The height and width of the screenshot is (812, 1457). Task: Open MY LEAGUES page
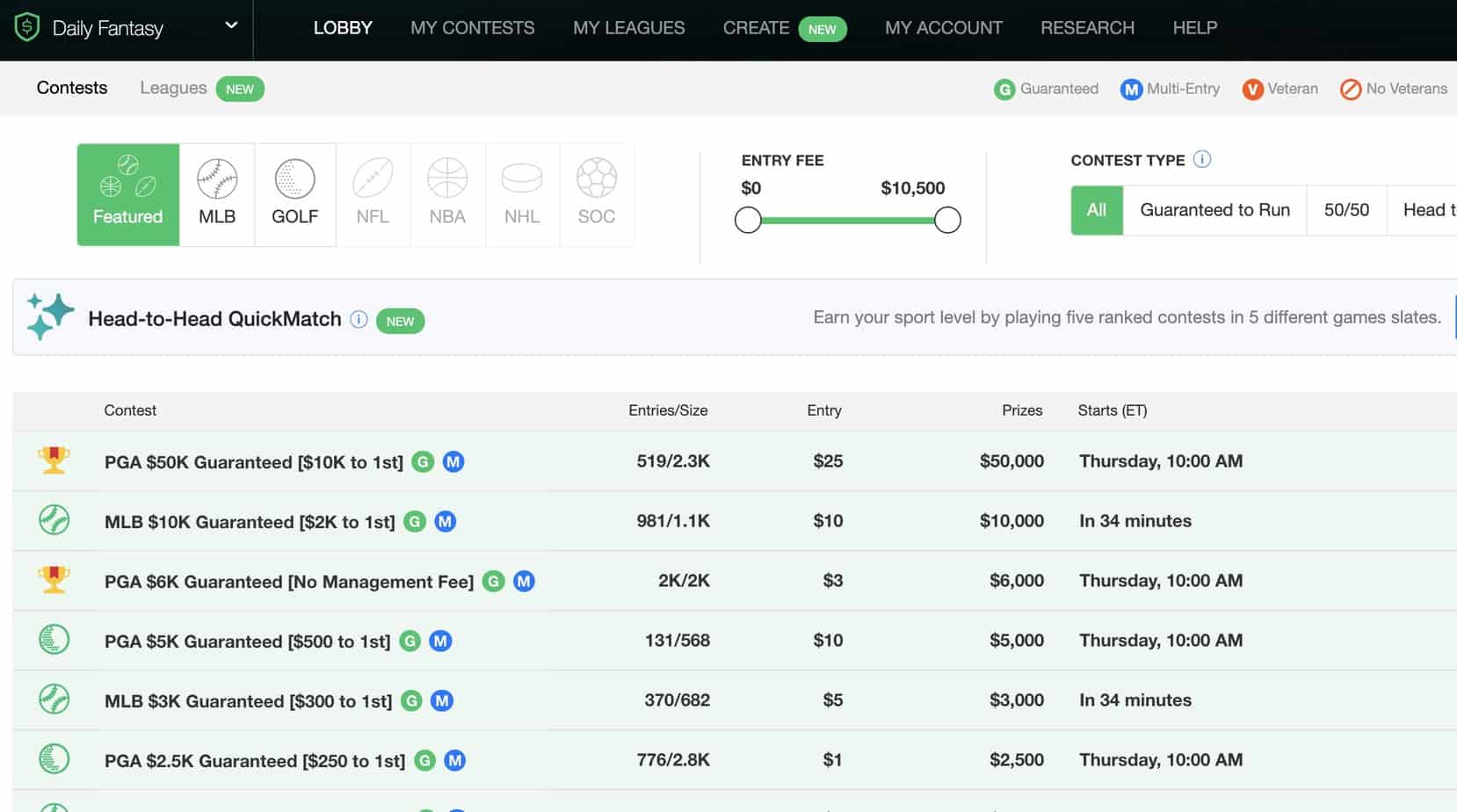[628, 28]
